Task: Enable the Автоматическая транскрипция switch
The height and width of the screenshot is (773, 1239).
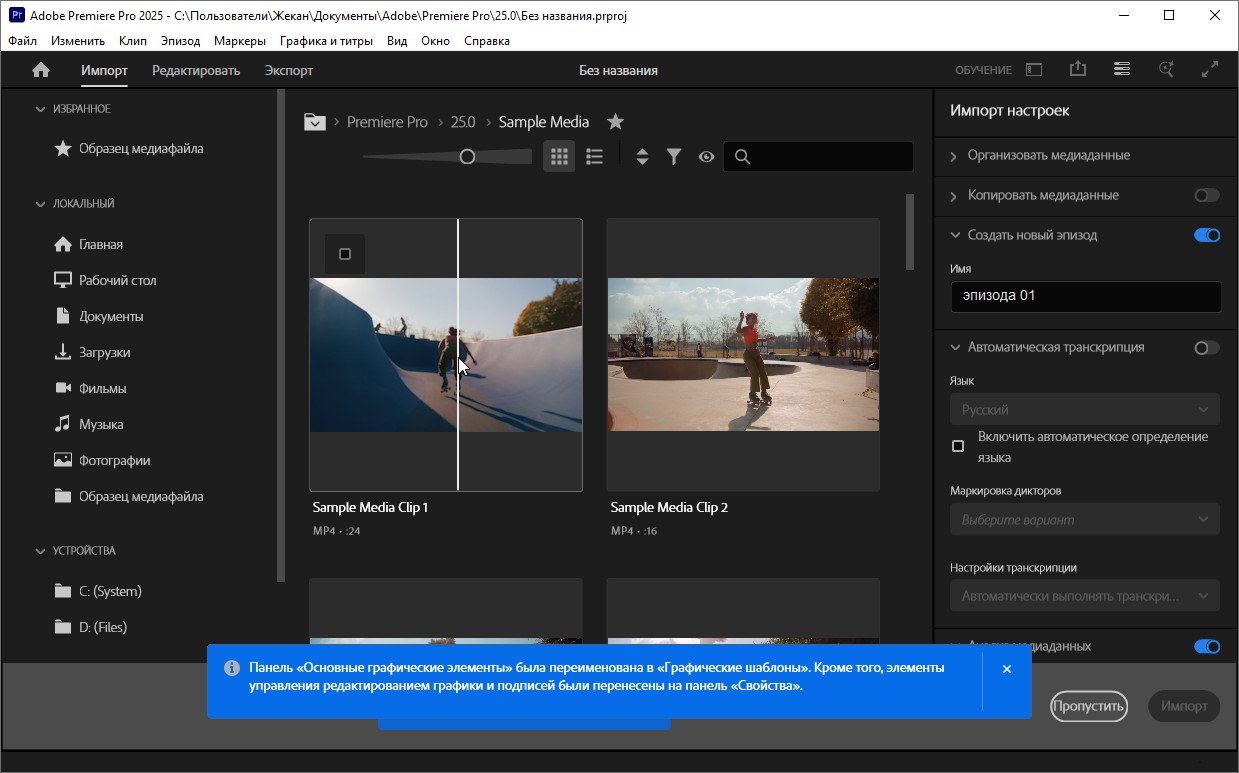Action: click(1207, 347)
